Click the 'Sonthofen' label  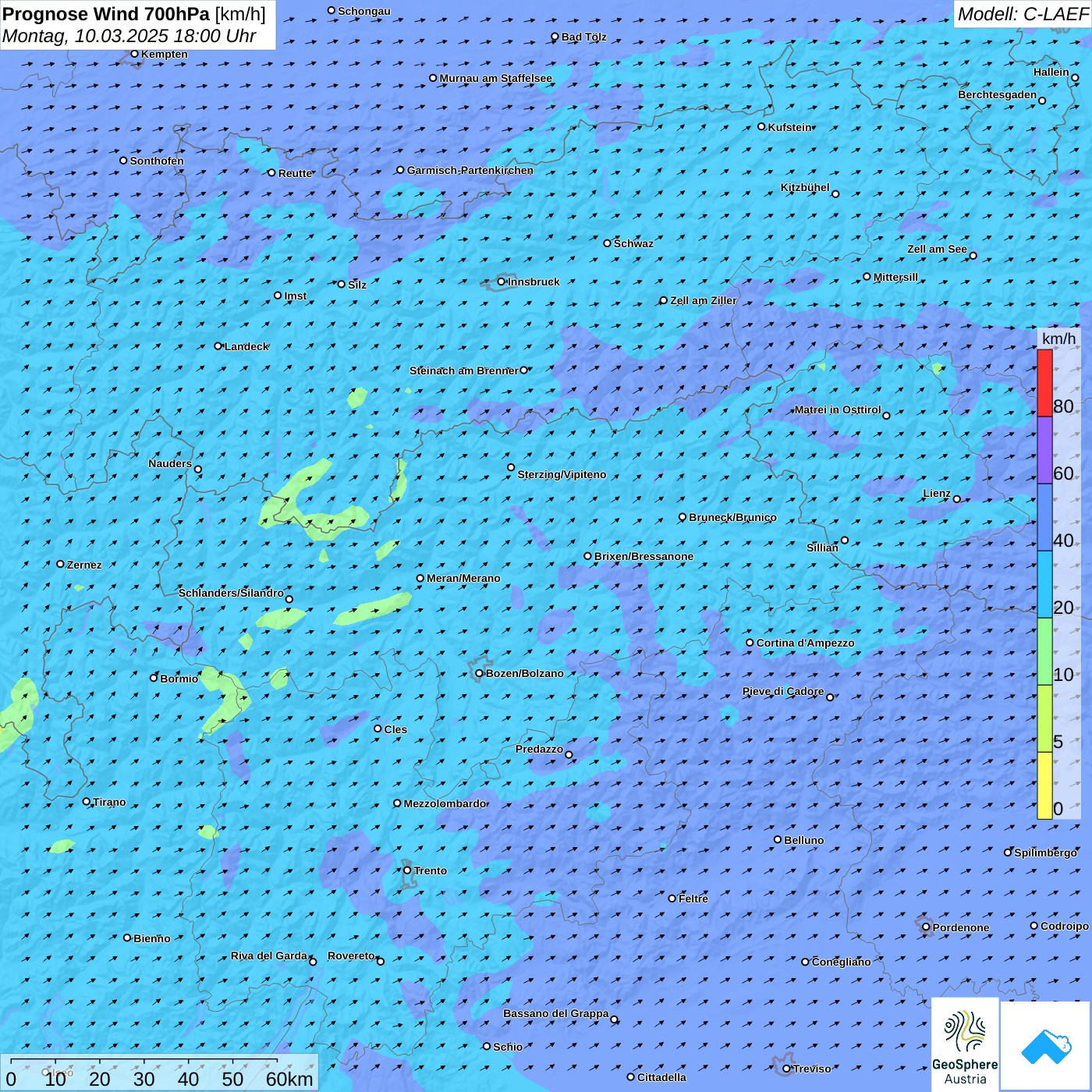157,161
